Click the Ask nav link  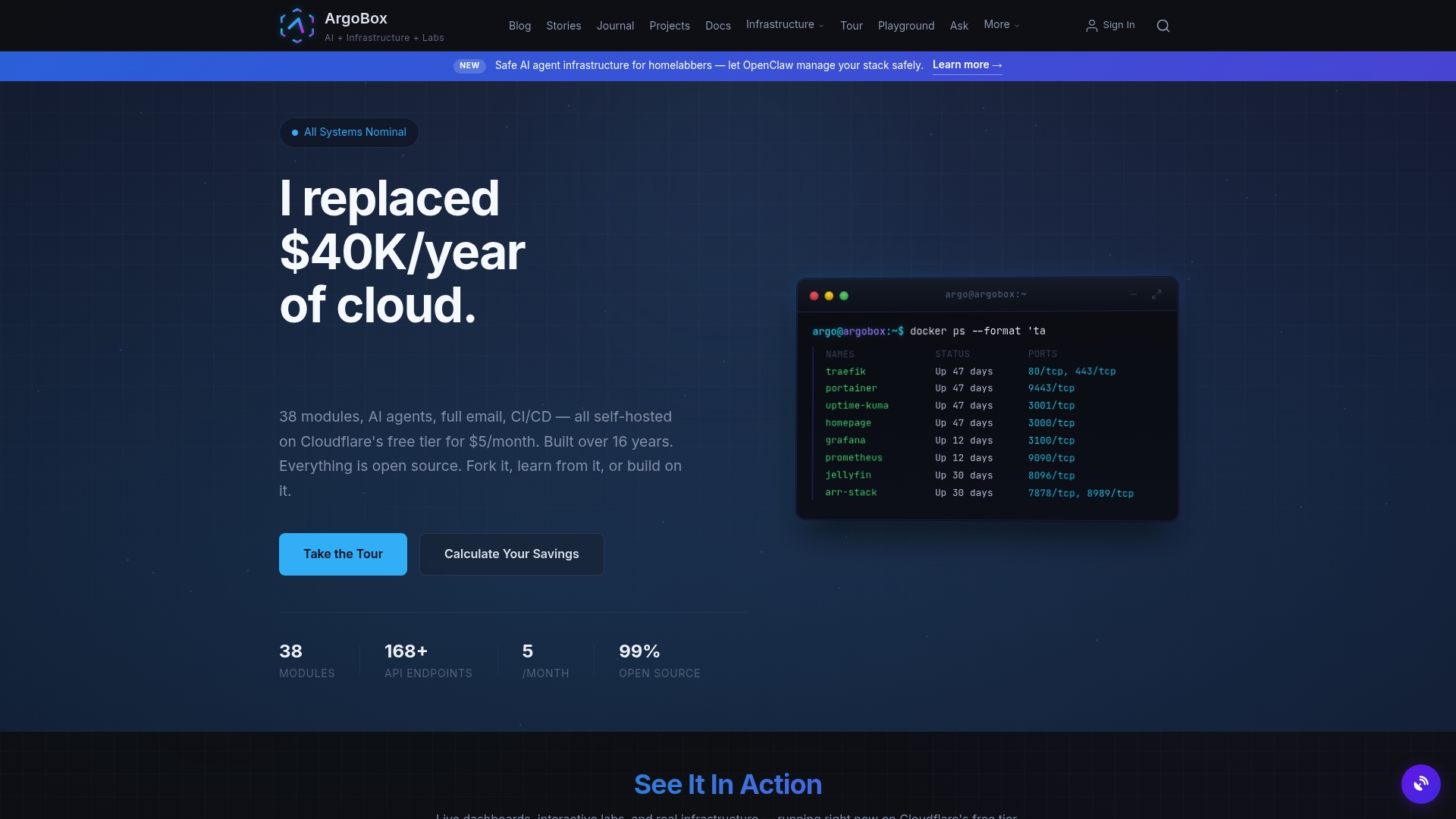[959, 25]
